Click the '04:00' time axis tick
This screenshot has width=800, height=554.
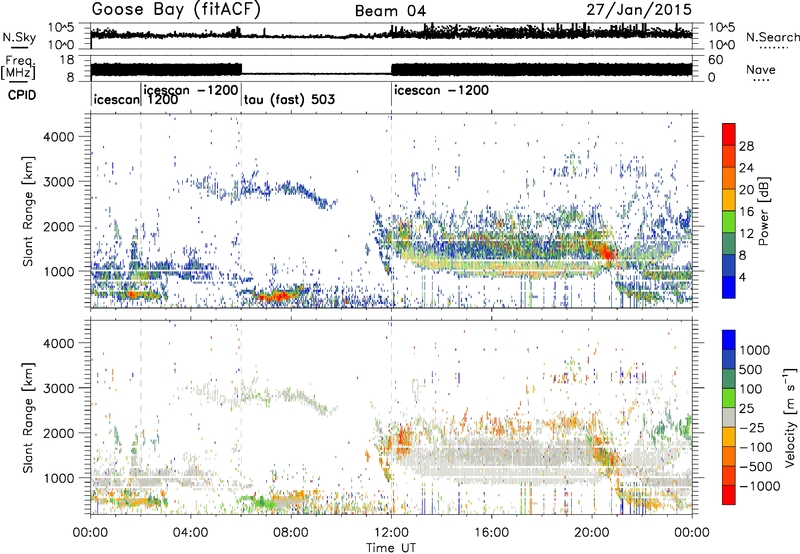(x=191, y=533)
